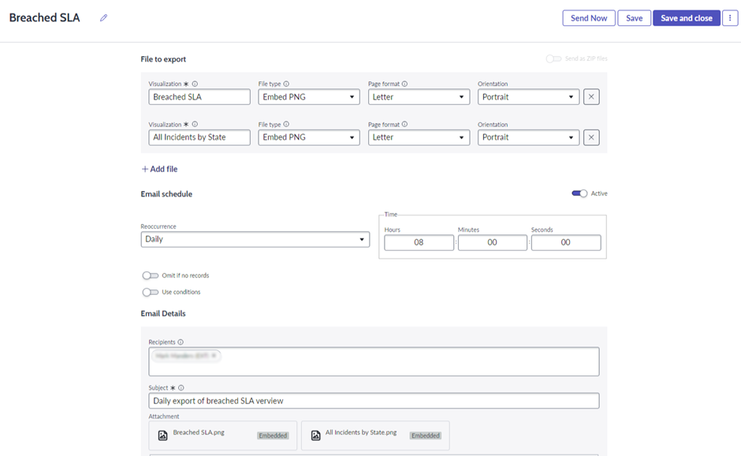Show info icon next to Subject
The width and height of the screenshot is (741, 456).
click(181, 388)
